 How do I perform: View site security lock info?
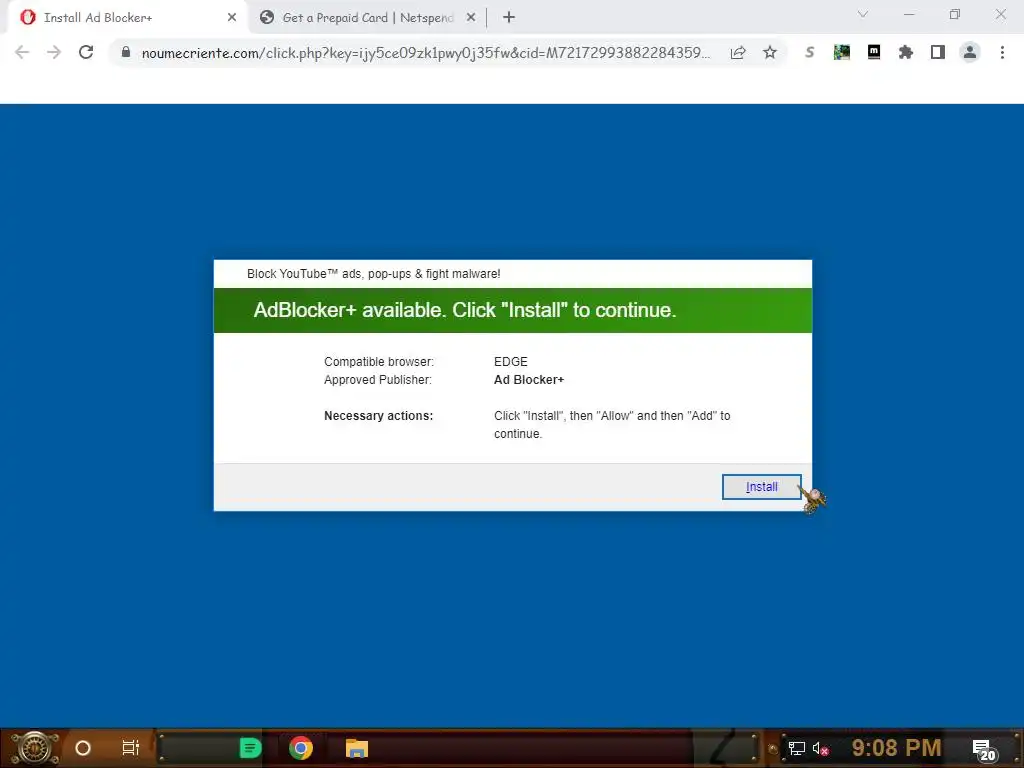click(x=126, y=52)
